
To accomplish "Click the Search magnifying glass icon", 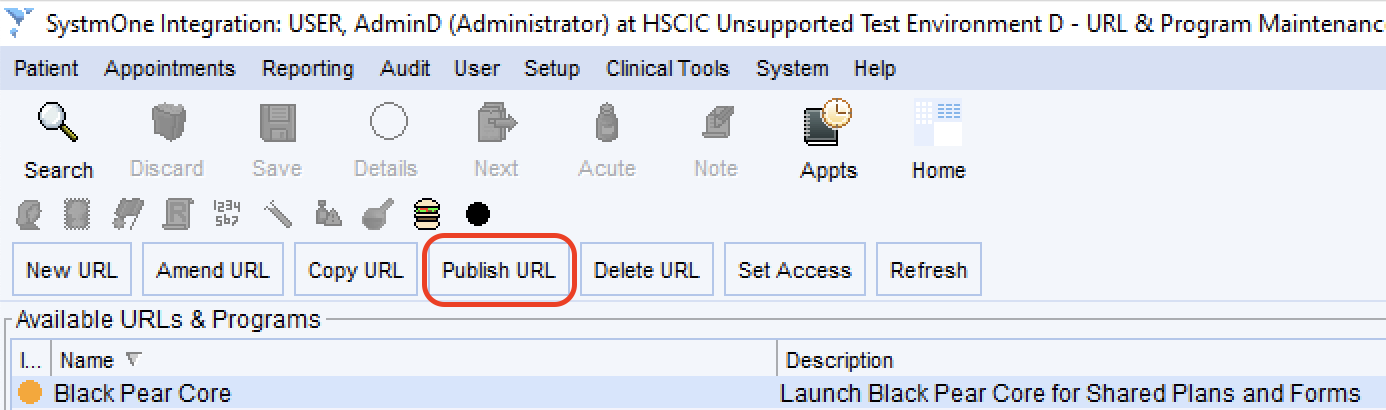I will click(x=57, y=122).
